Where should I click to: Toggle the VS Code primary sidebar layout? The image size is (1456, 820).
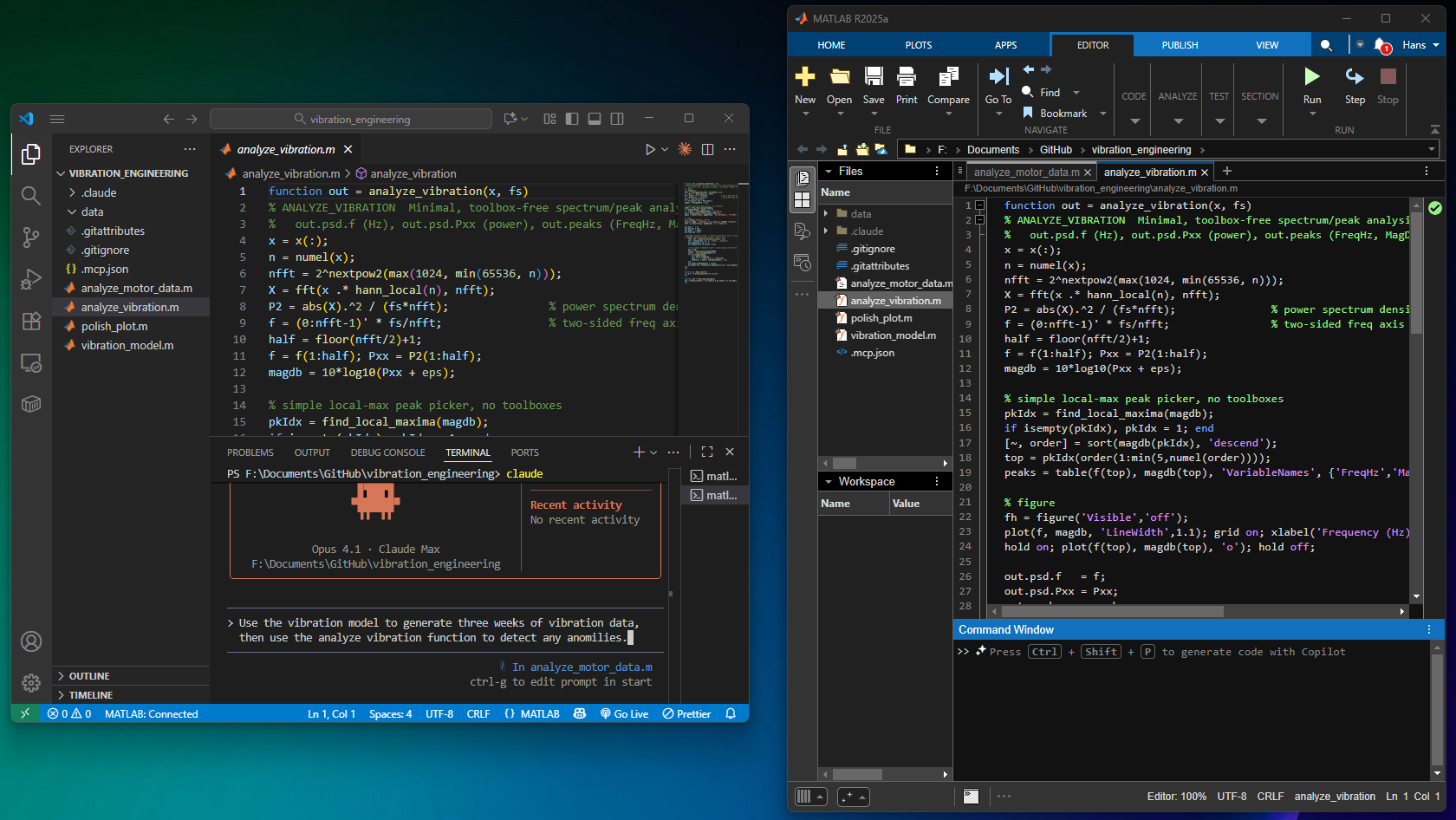[572, 119]
